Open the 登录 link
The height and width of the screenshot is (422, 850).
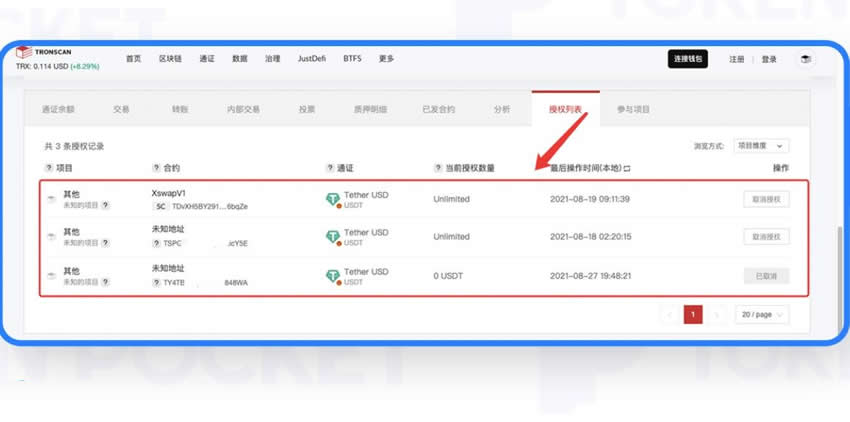(x=769, y=59)
